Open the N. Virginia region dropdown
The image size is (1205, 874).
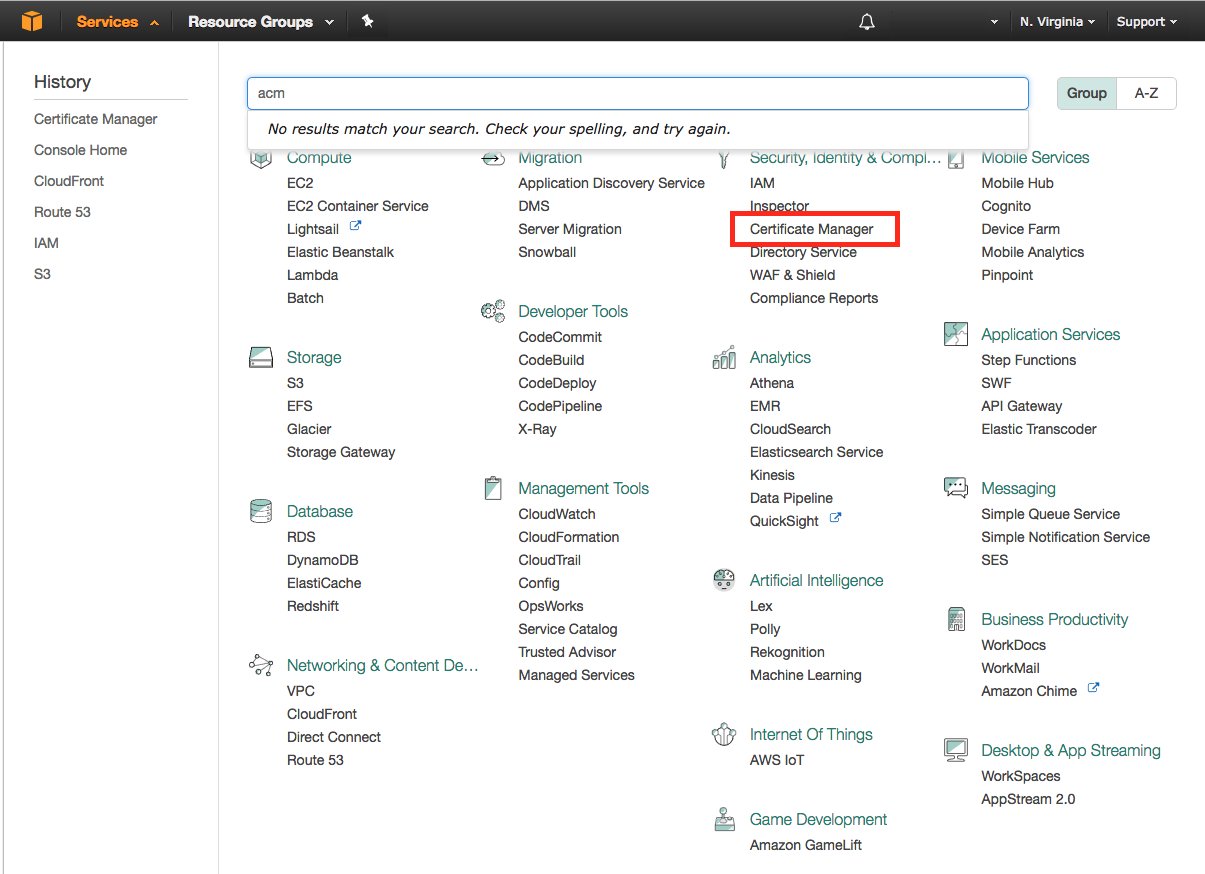(x=1057, y=21)
